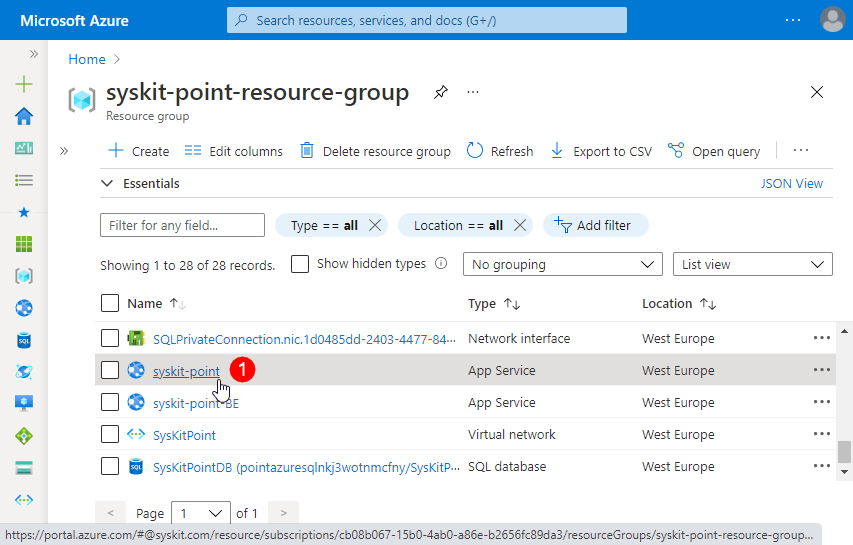Sort the list by Location column
Image resolution: width=853 pixels, height=545 pixels.
coord(679,304)
